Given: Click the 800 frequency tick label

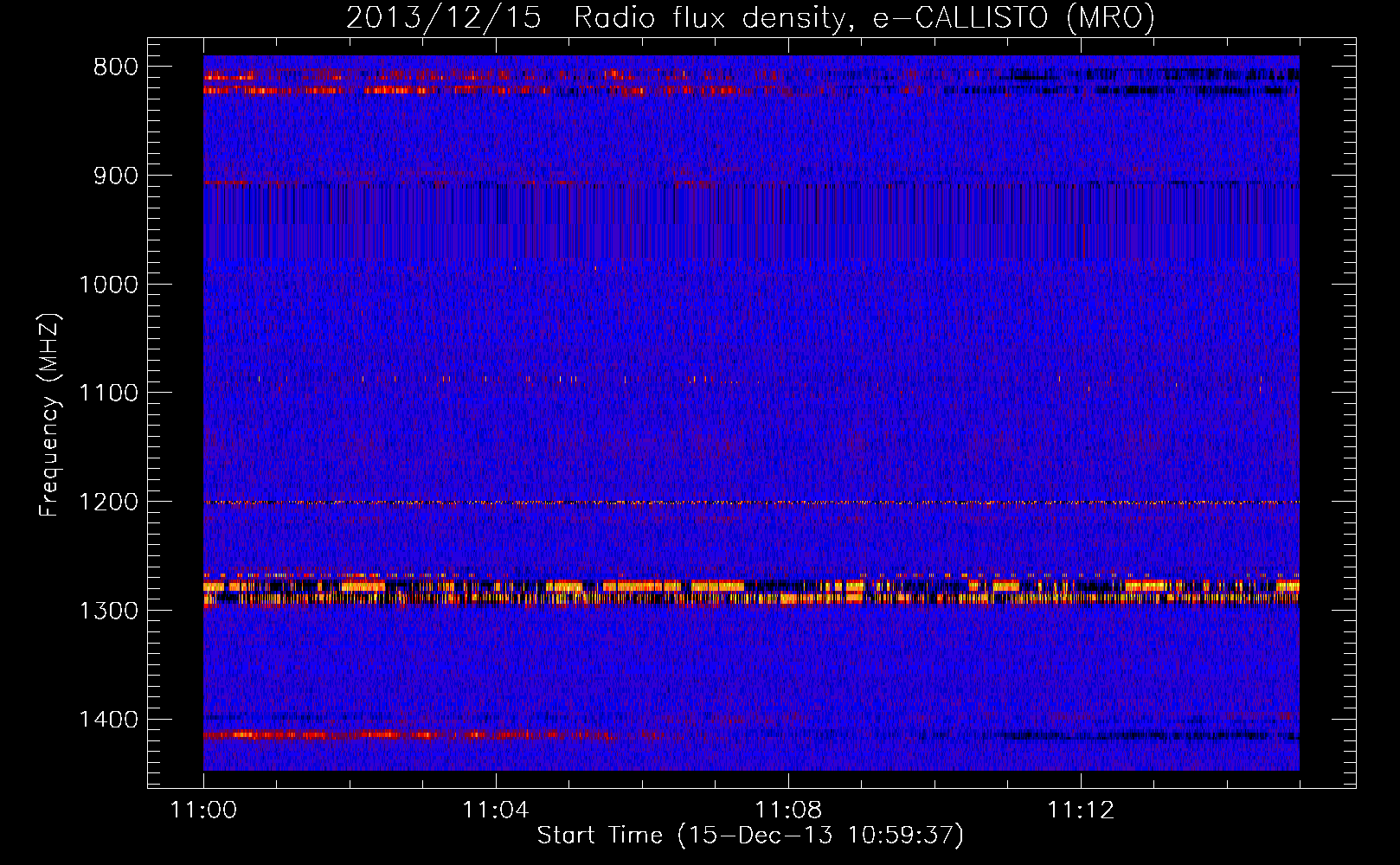Looking at the screenshot, I should (115, 67).
